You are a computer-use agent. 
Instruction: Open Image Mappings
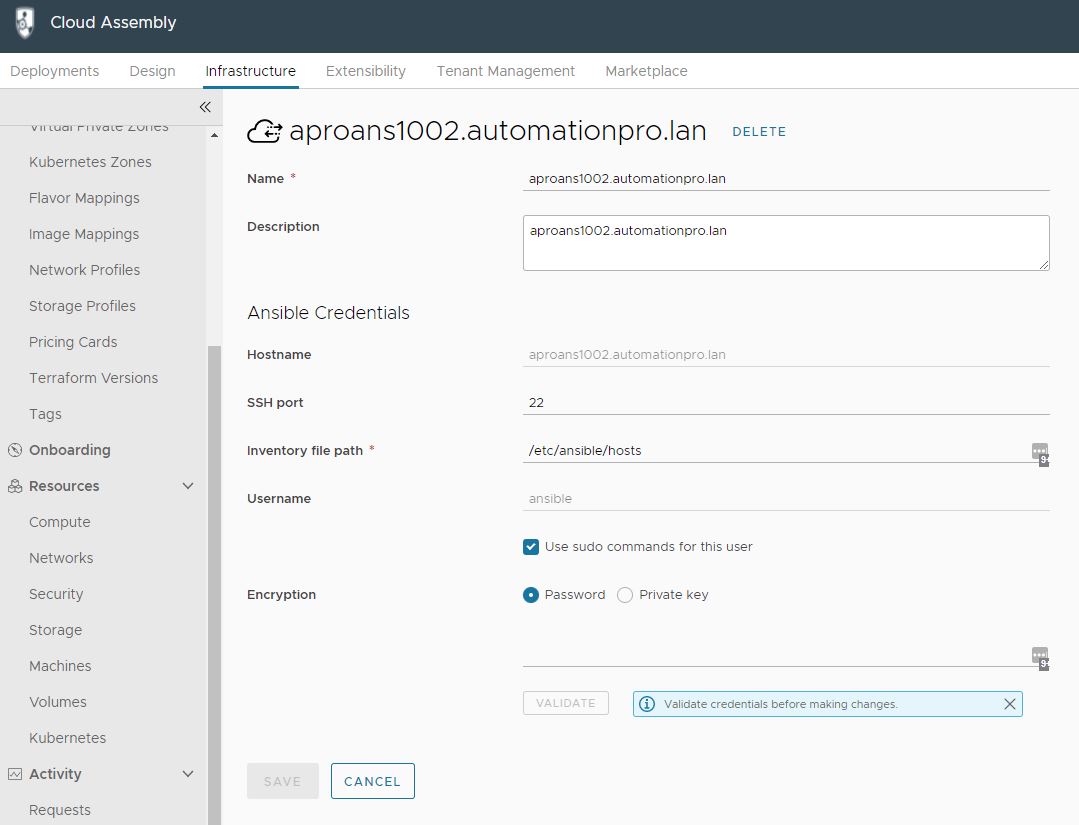pyautogui.click(x=84, y=234)
